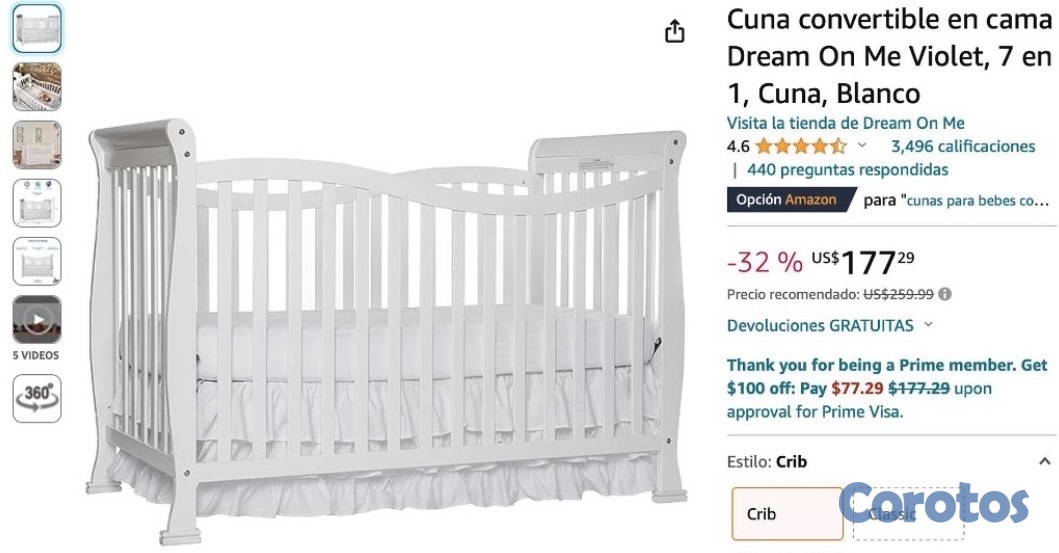Open the 3,496 calificaciones link
Image resolution: width=1059 pixels, height=553 pixels.
[x=962, y=147]
